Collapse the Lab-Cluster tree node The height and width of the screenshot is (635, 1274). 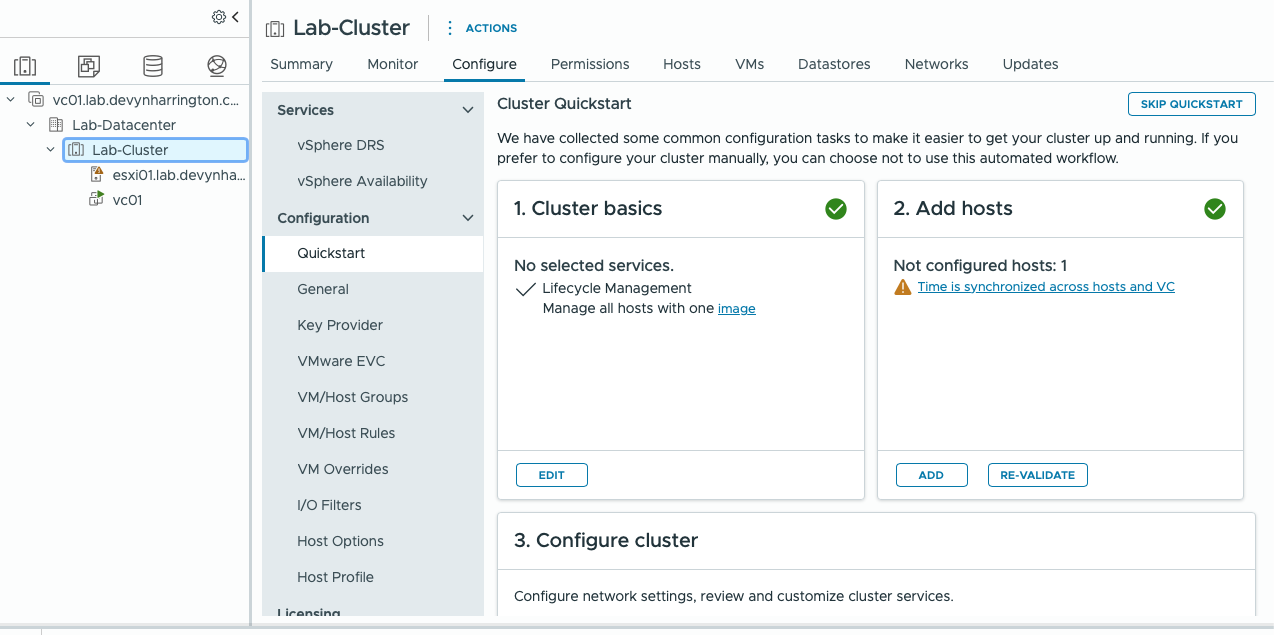[51, 150]
